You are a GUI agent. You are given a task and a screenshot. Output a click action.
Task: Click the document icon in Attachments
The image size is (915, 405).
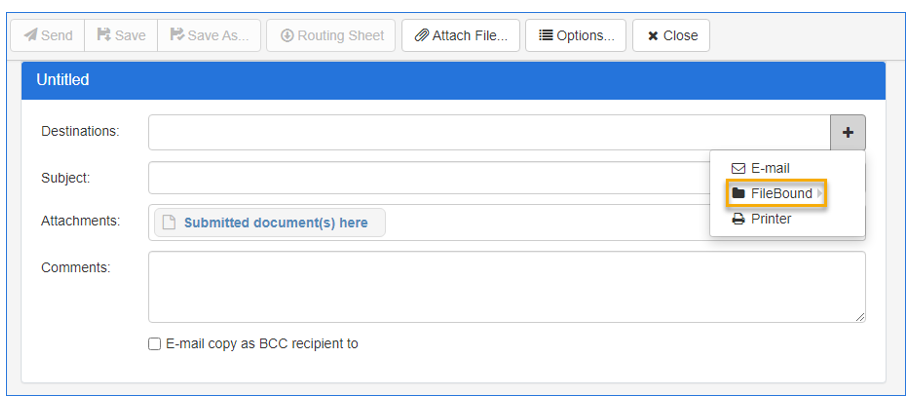pos(169,223)
